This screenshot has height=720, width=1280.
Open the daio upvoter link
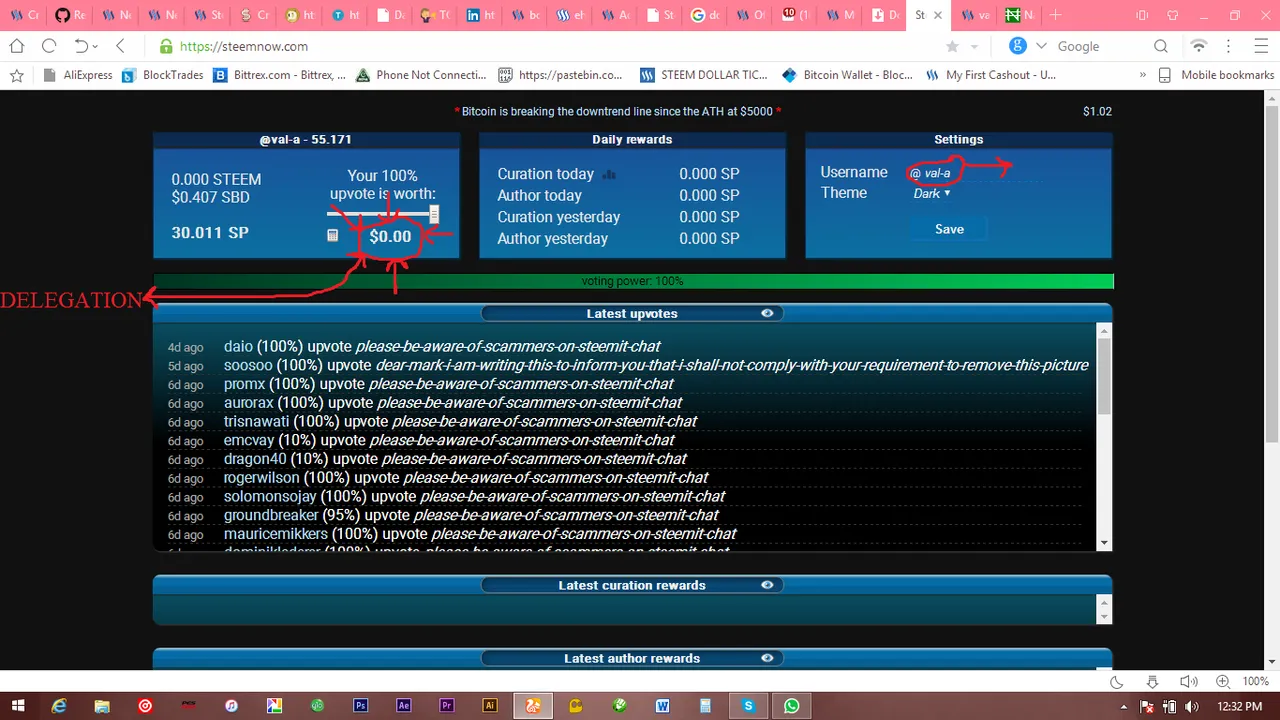click(x=238, y=346)
